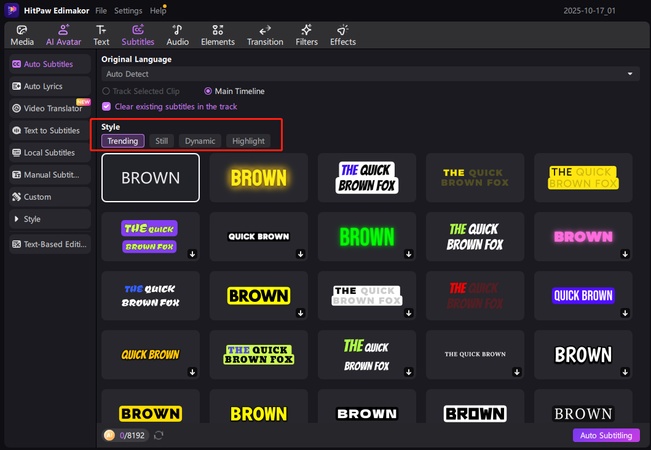Choose the yellow glowing BROWN subtitle style
Screen dimensions: 651x450
pyautogui.click(x=258, y=178)
